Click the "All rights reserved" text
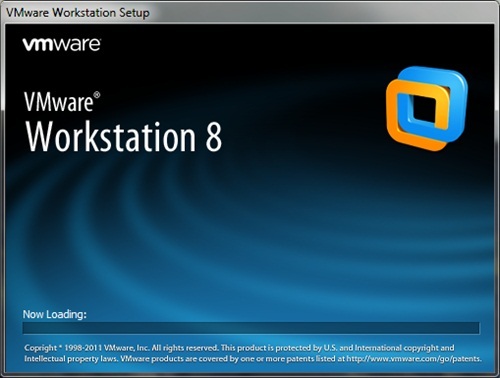Image resolution: width=500 pixels, height=378 pixels. tap(185, 348)
